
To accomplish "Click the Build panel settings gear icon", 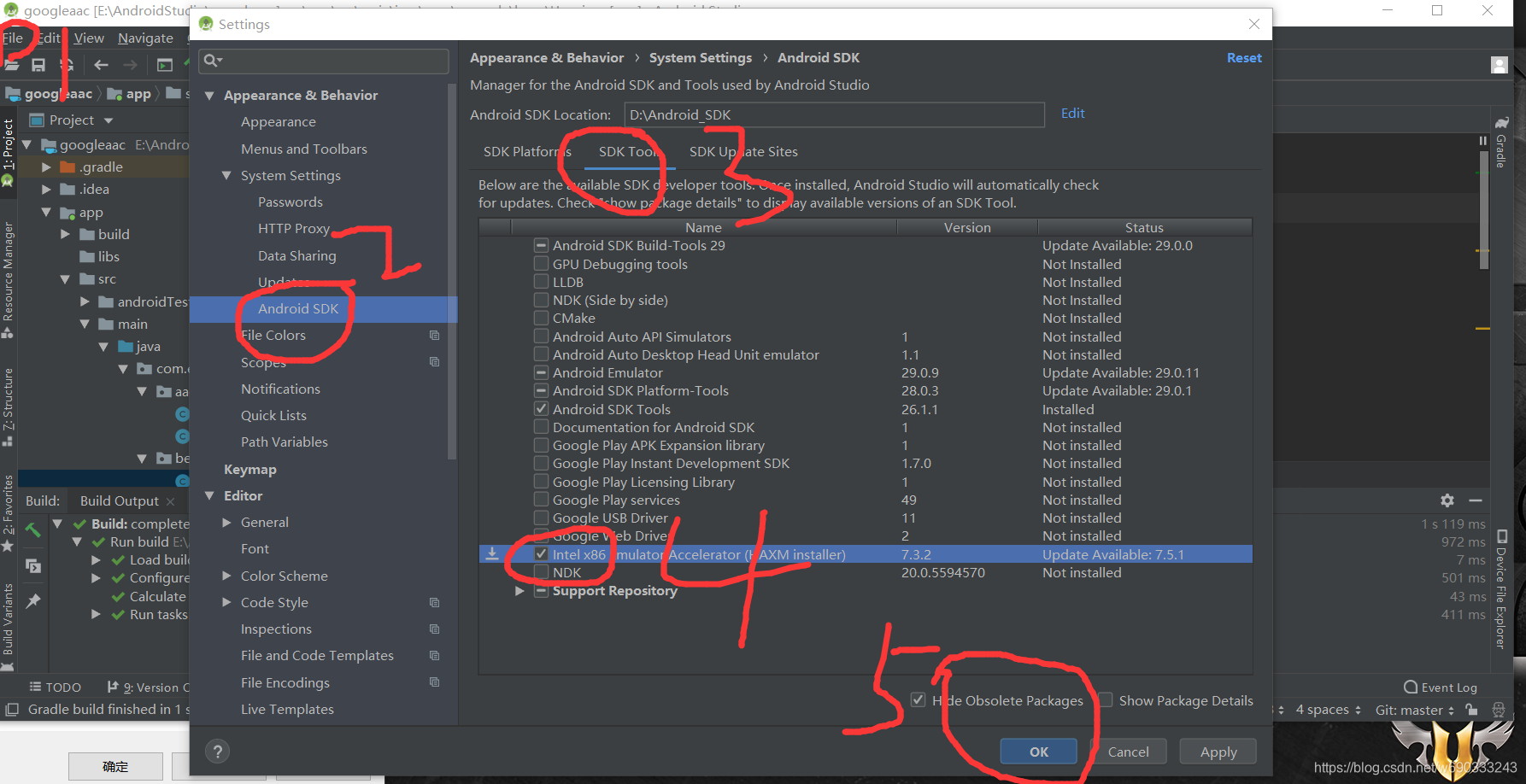I will click(1447, 500).
